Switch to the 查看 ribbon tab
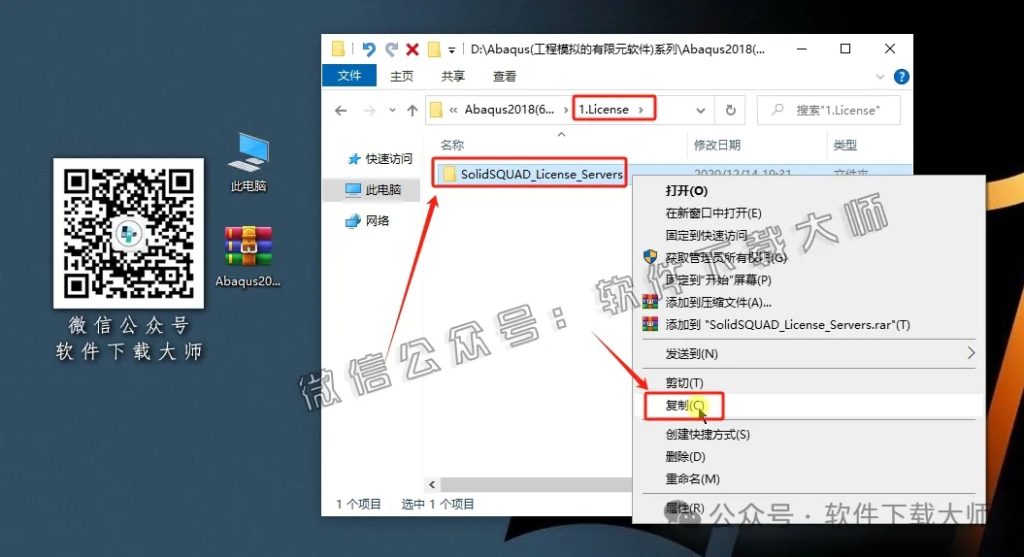 pos(504,76)
